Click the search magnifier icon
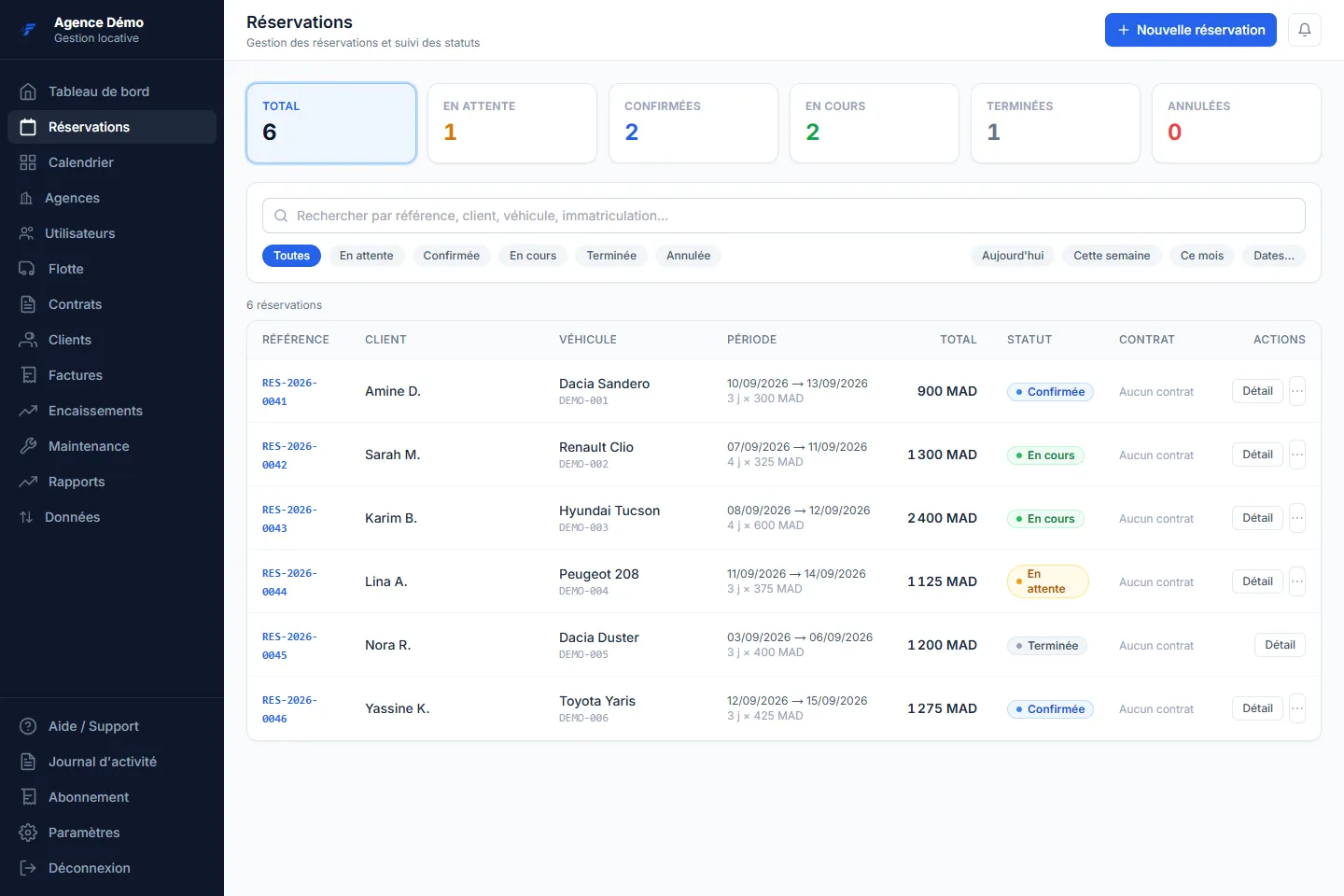 [x=281, y=216]
